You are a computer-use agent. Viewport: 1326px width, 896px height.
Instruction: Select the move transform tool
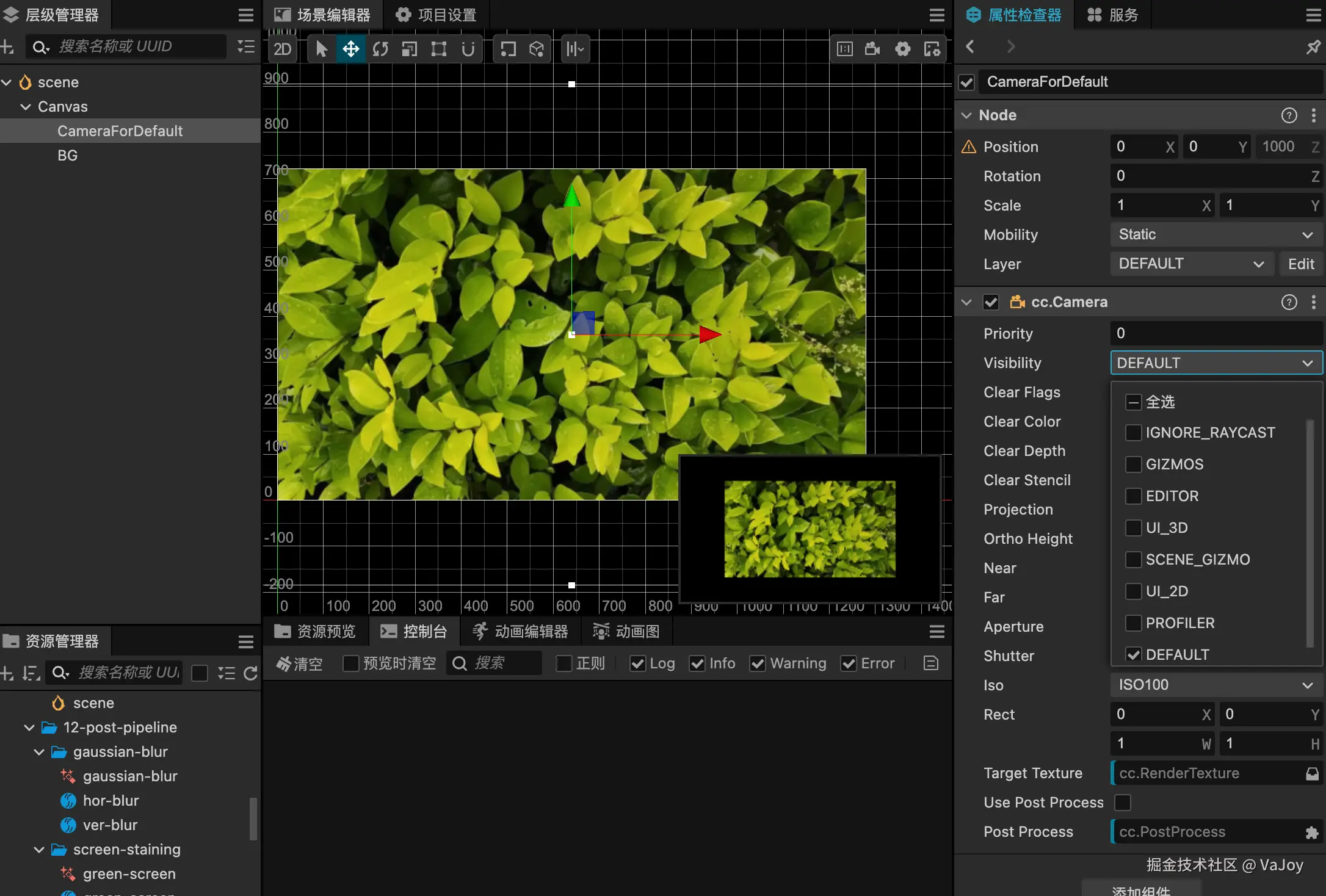(x=351, y=49)
